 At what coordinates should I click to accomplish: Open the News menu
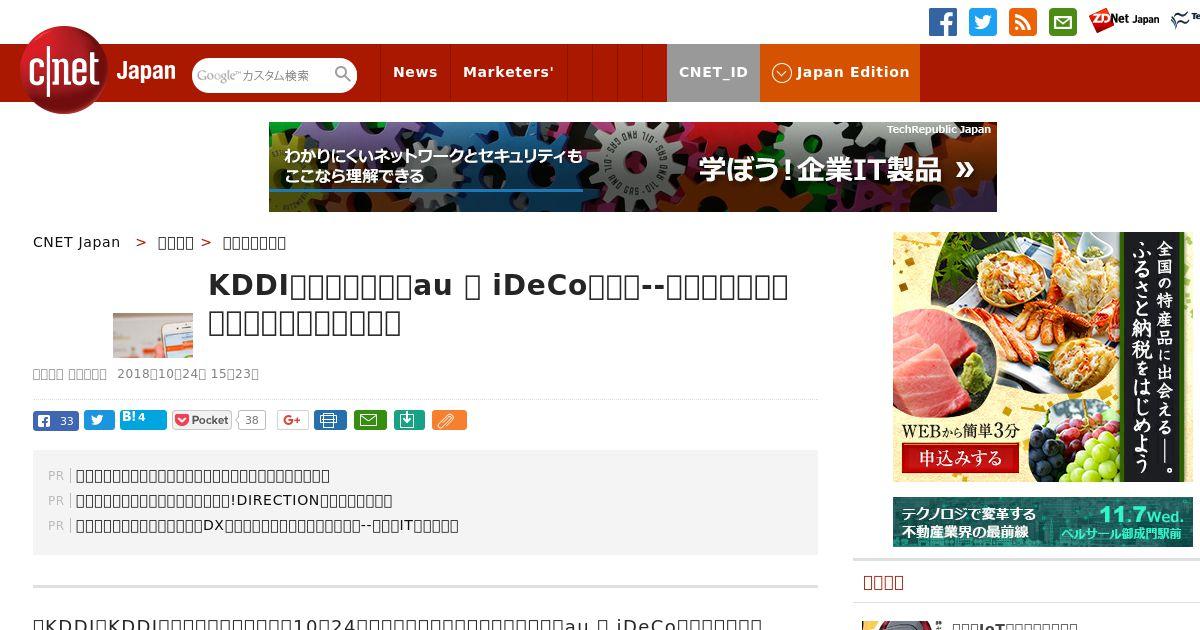tap(415, 72)
